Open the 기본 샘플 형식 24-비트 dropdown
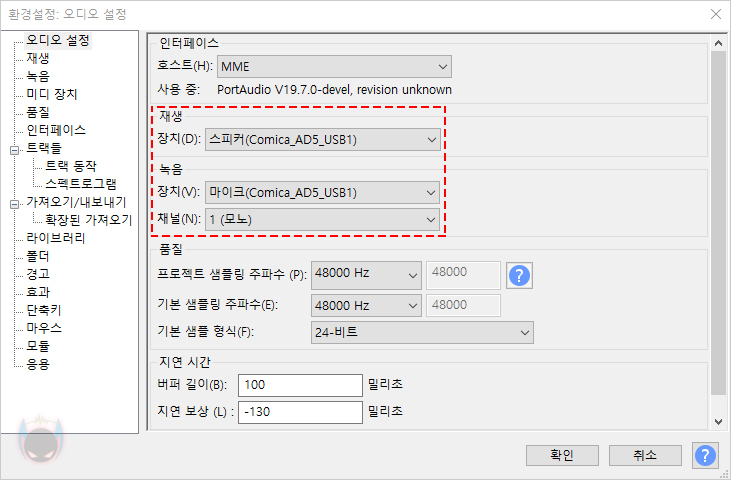731x480 pixels. [422, 332]
